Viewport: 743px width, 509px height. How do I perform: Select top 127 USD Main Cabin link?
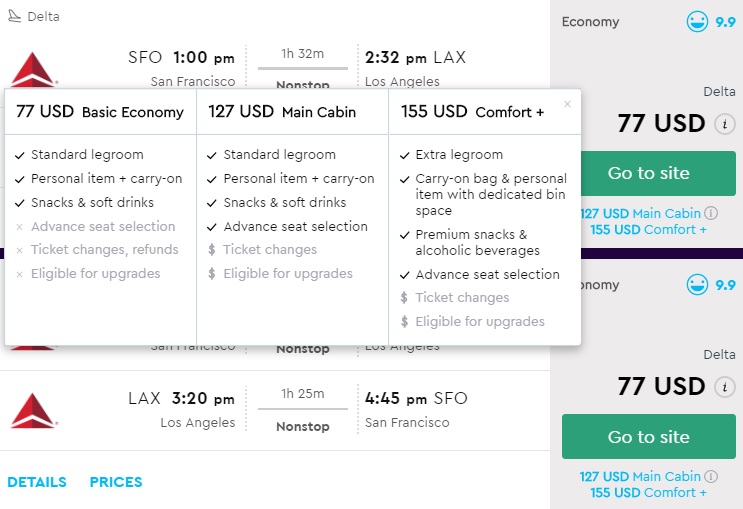tap(640, 213)
